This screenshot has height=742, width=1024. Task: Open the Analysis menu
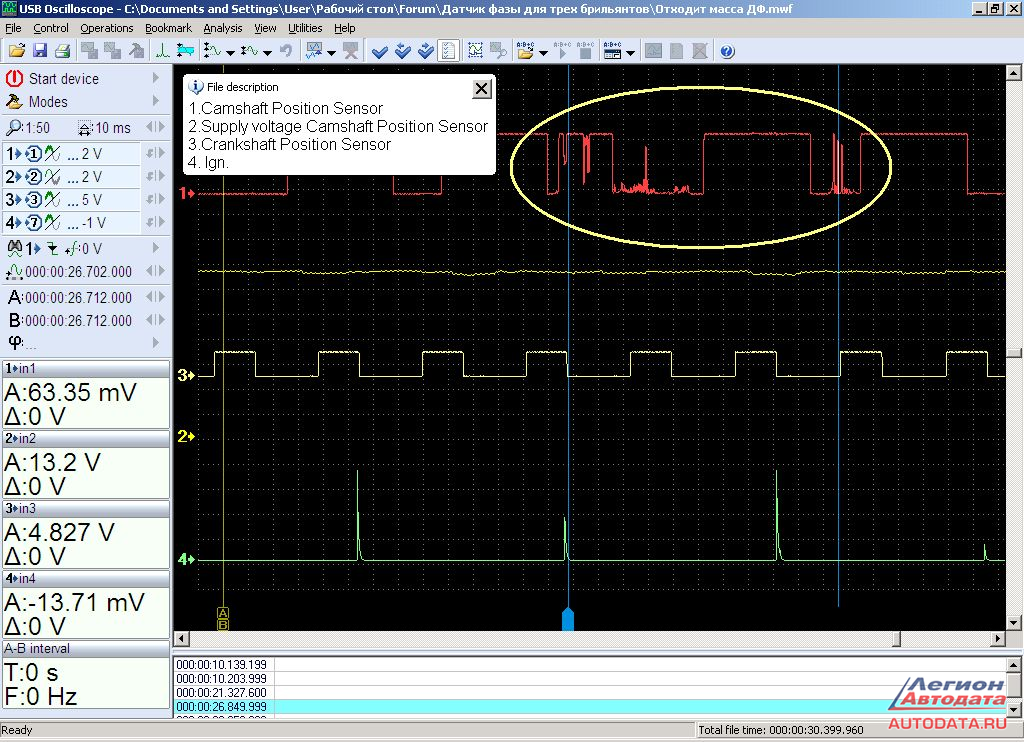pyautogui.click(x=222, y=28)
